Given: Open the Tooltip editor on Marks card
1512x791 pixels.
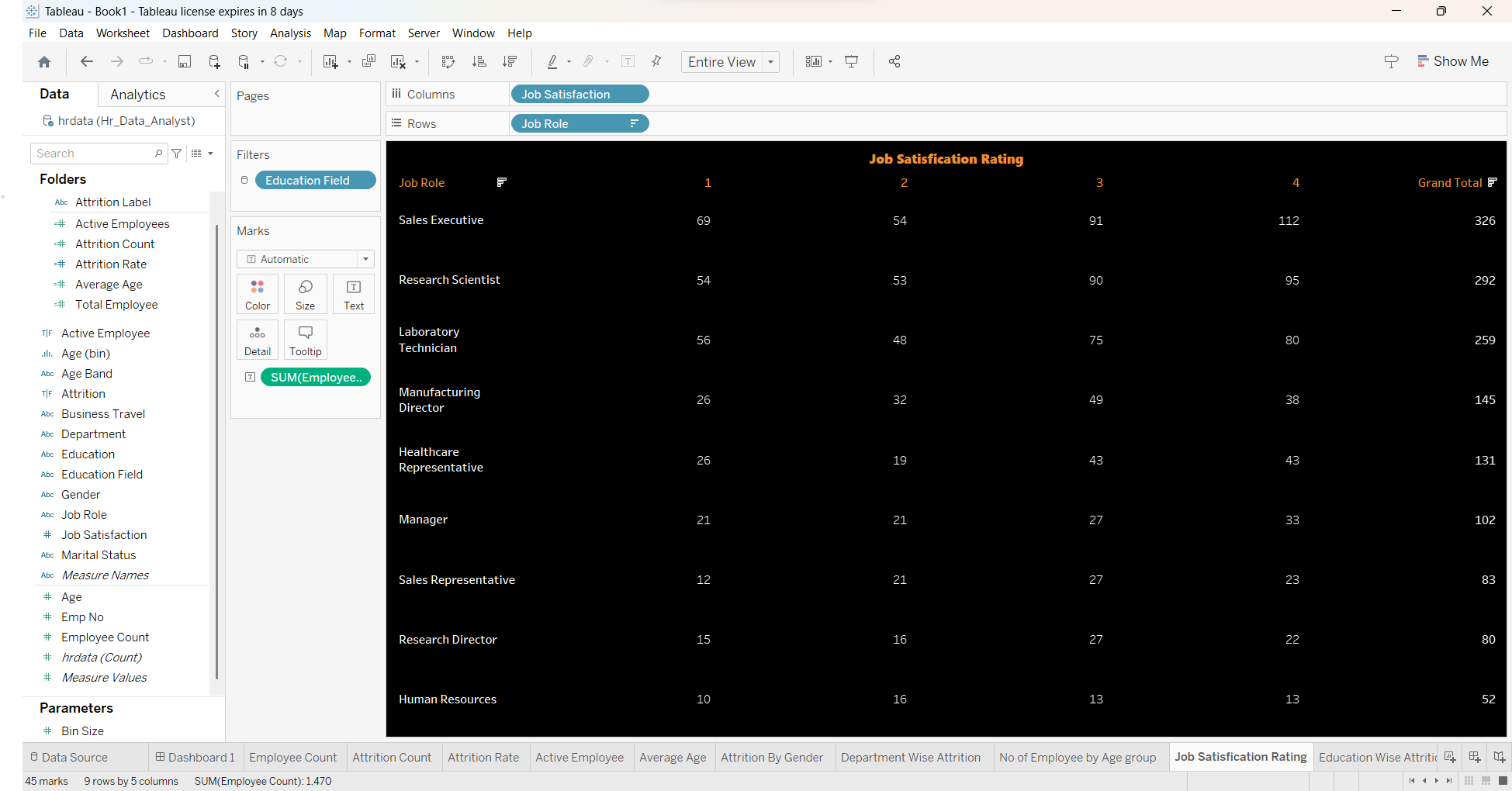Looking at the screenshot, I should (305, 339).
